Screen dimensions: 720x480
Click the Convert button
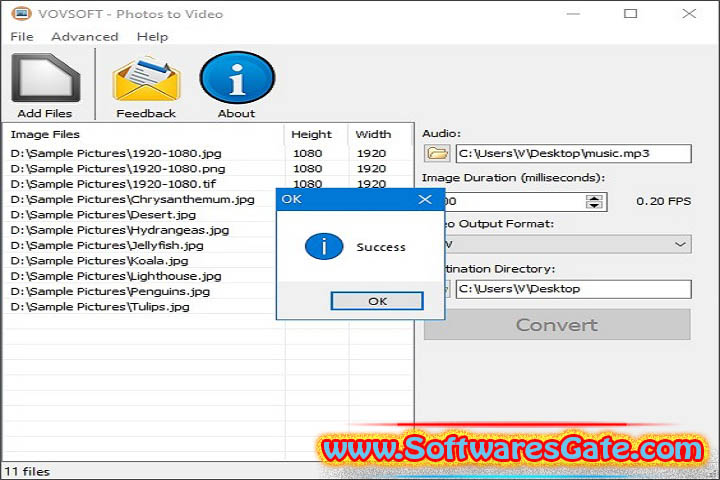coord(557,325)
